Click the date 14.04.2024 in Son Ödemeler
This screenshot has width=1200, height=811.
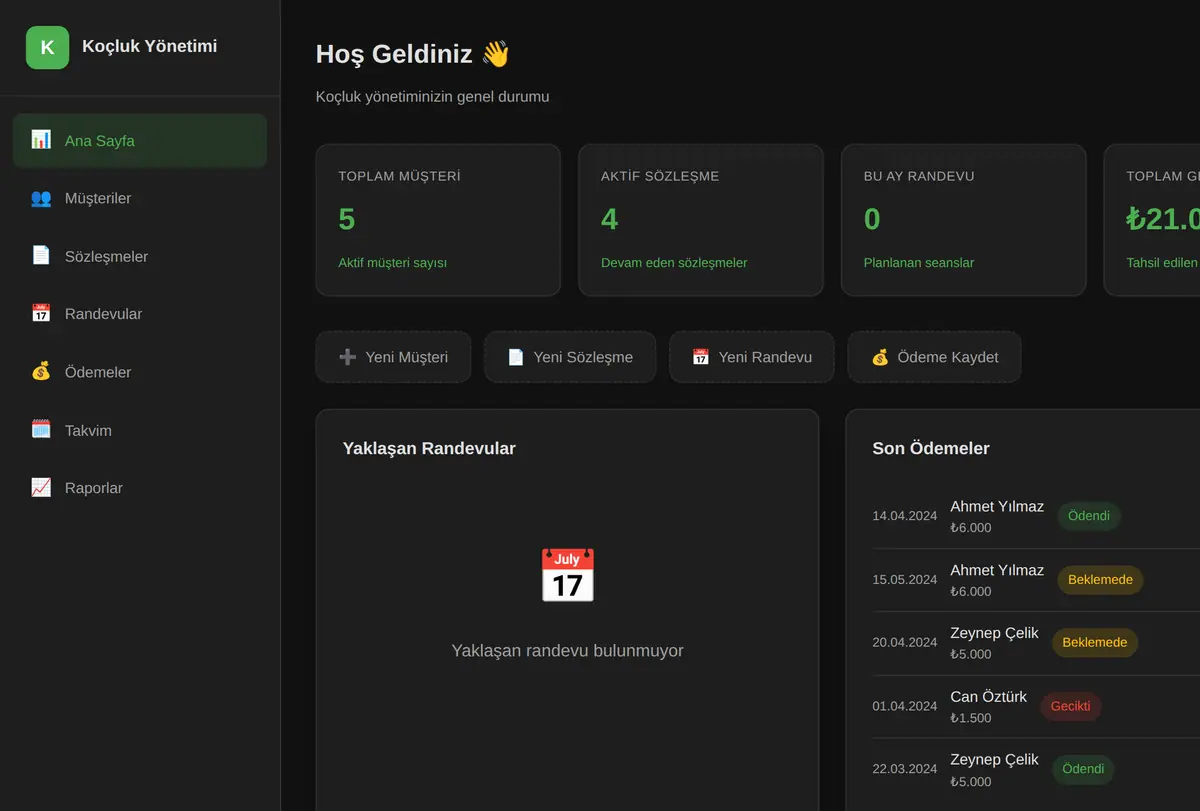[x=905, y=516]
